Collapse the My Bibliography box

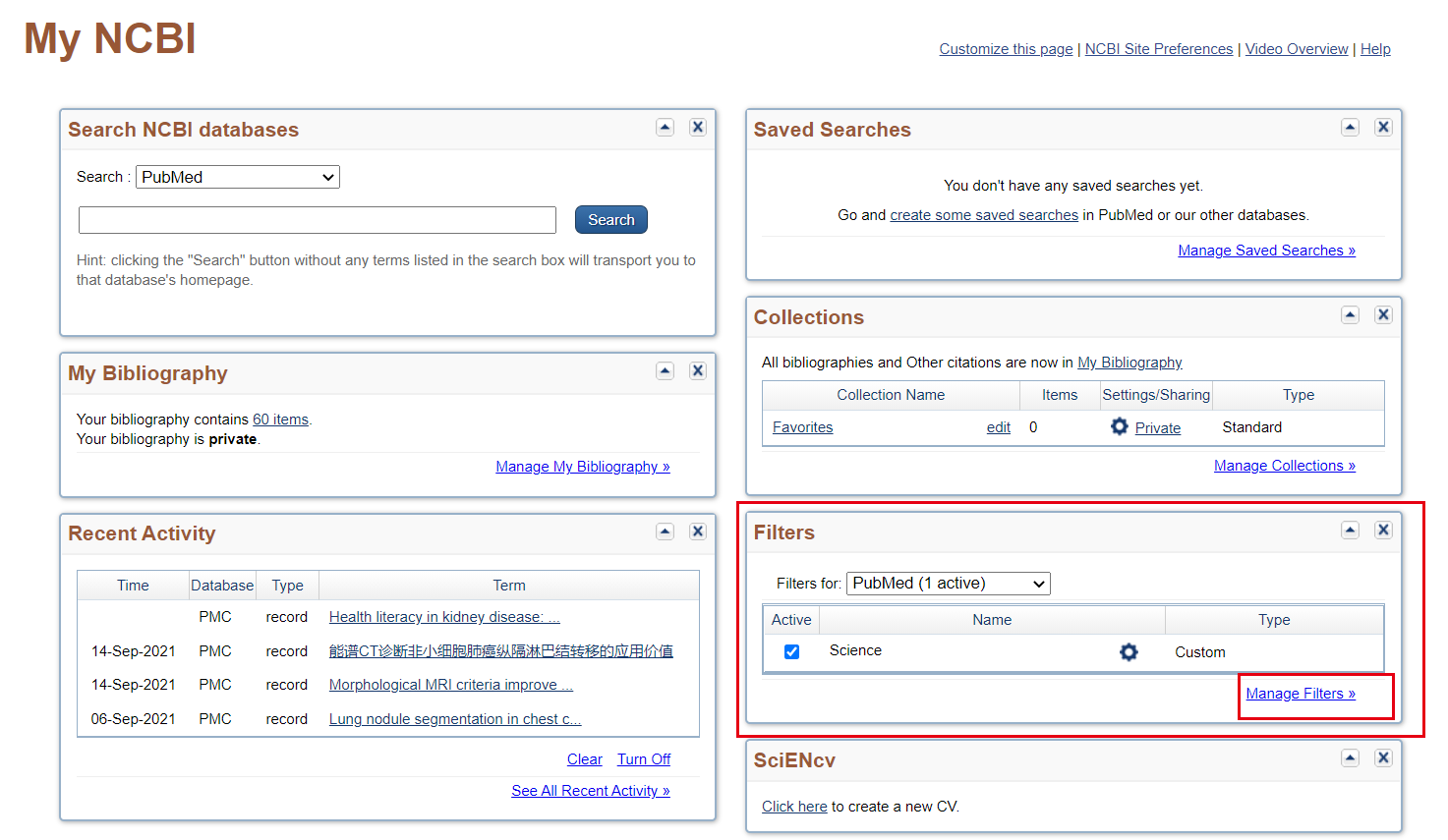point(665,370)
